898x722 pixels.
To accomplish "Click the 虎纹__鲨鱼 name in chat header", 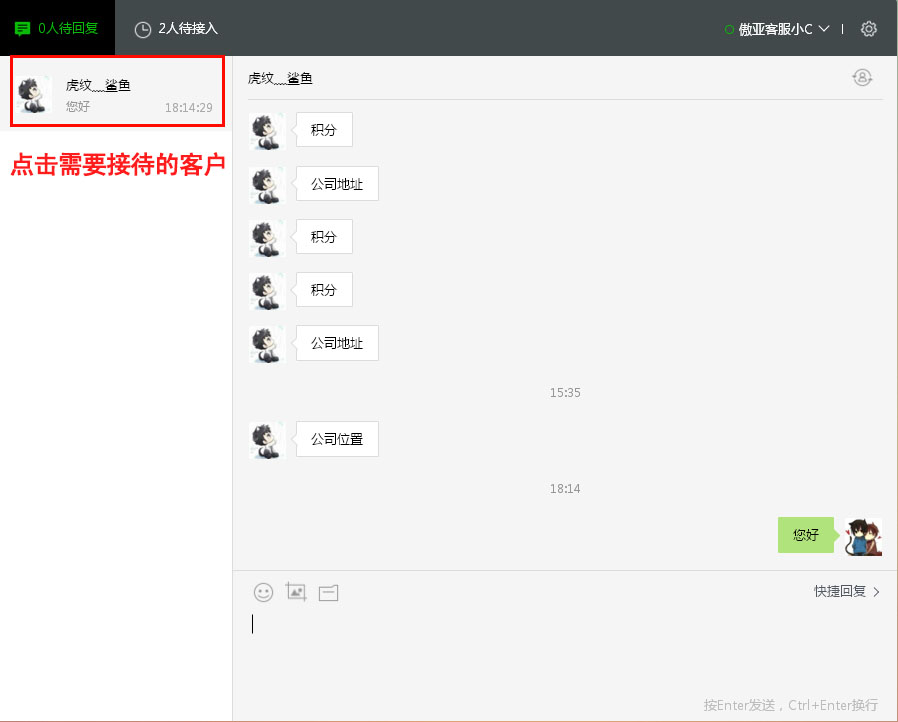I will coord(280,78).
